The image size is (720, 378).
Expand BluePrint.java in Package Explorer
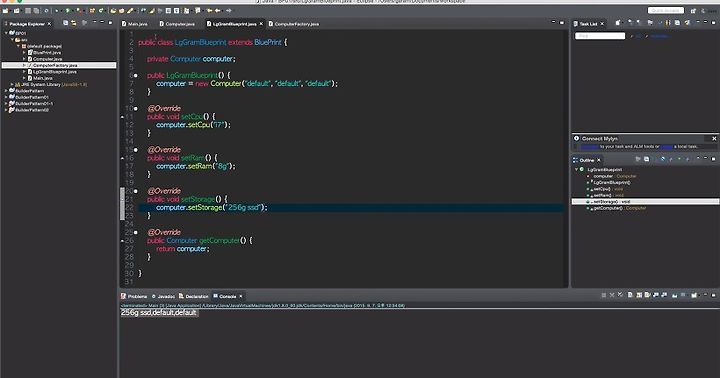tap(24, 52)
